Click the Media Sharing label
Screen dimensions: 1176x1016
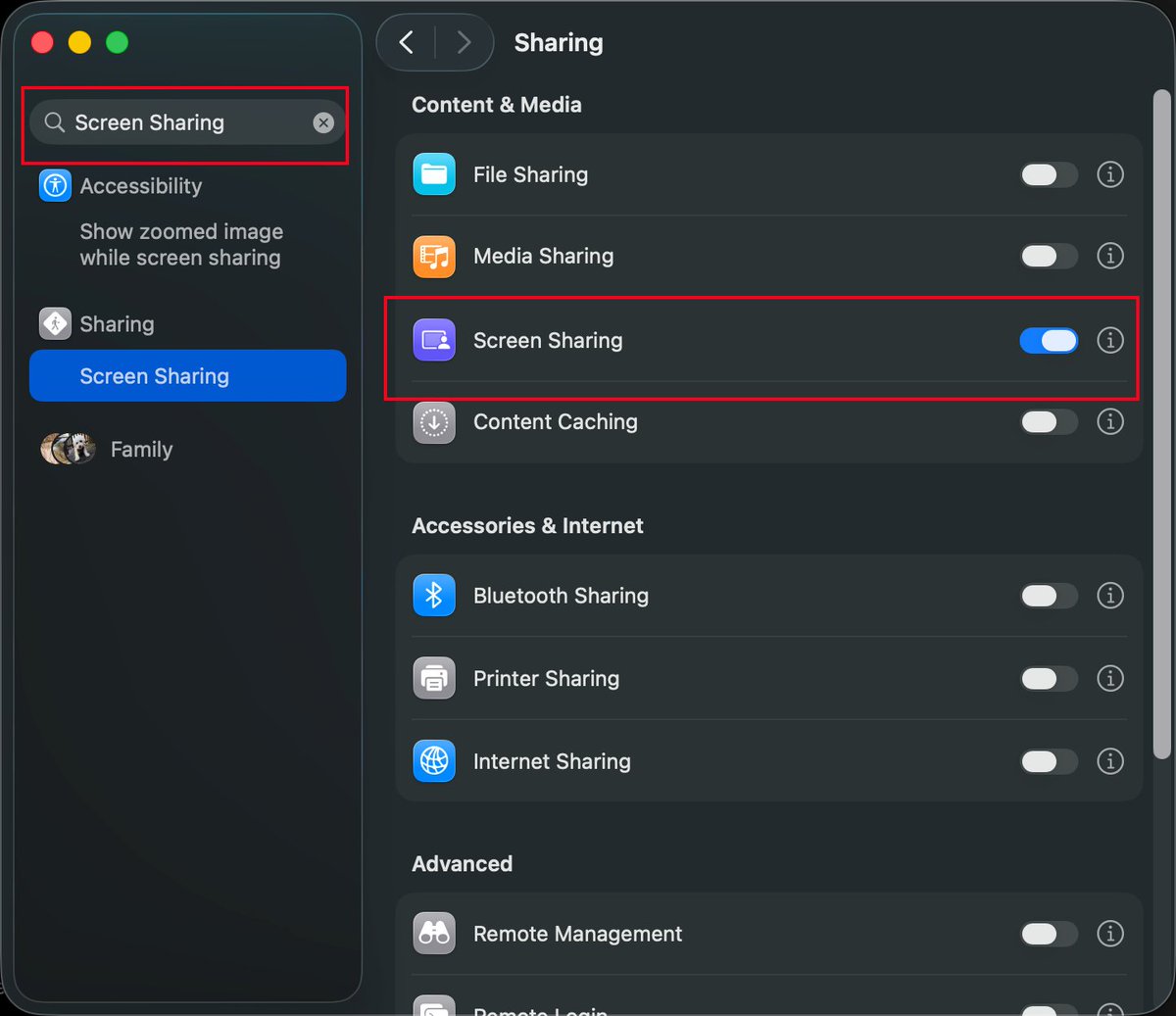[x=543, y=256]
